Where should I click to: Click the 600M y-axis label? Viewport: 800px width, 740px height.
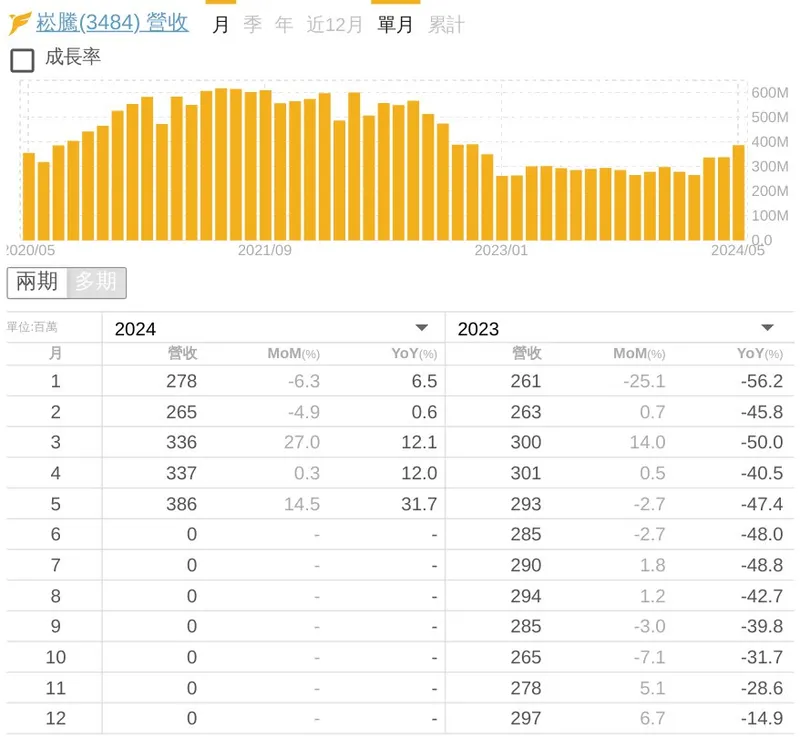click(770, 93)
